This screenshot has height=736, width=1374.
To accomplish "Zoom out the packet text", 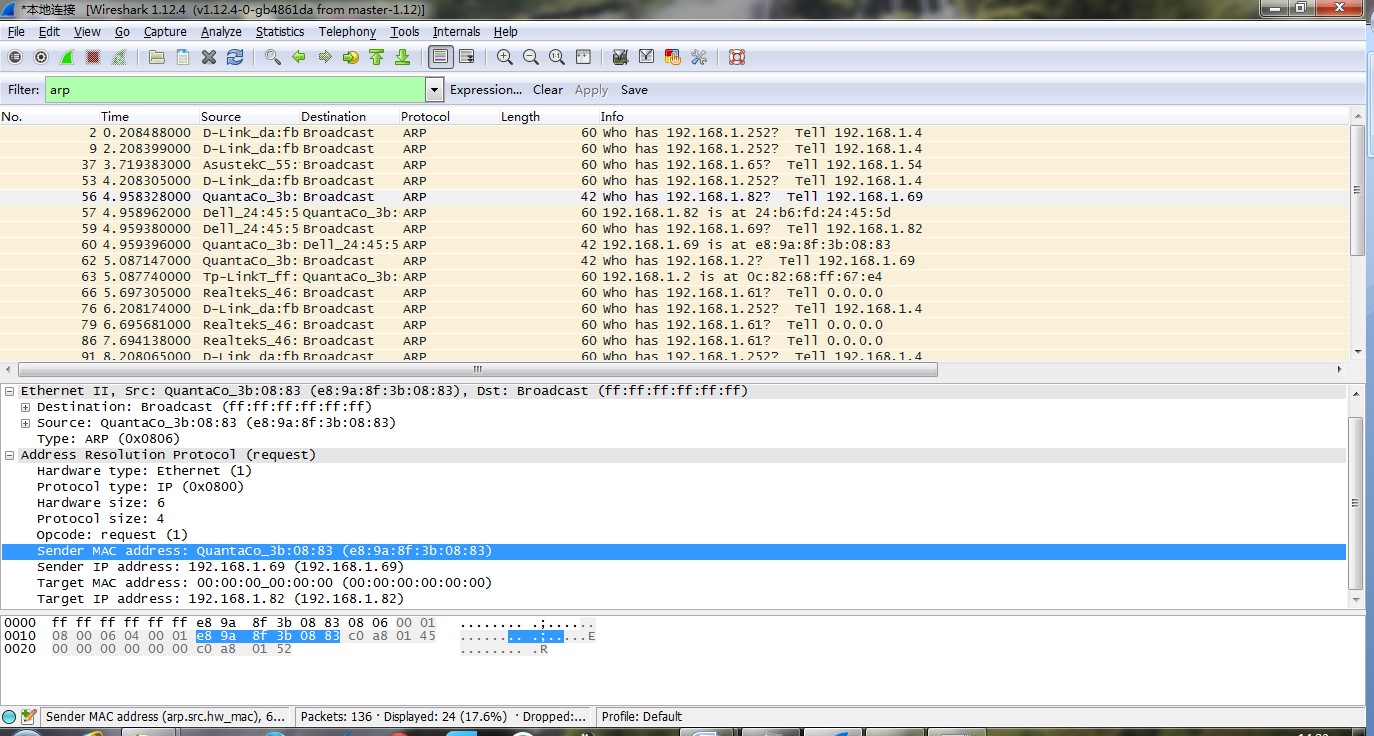I will [531, 57].
